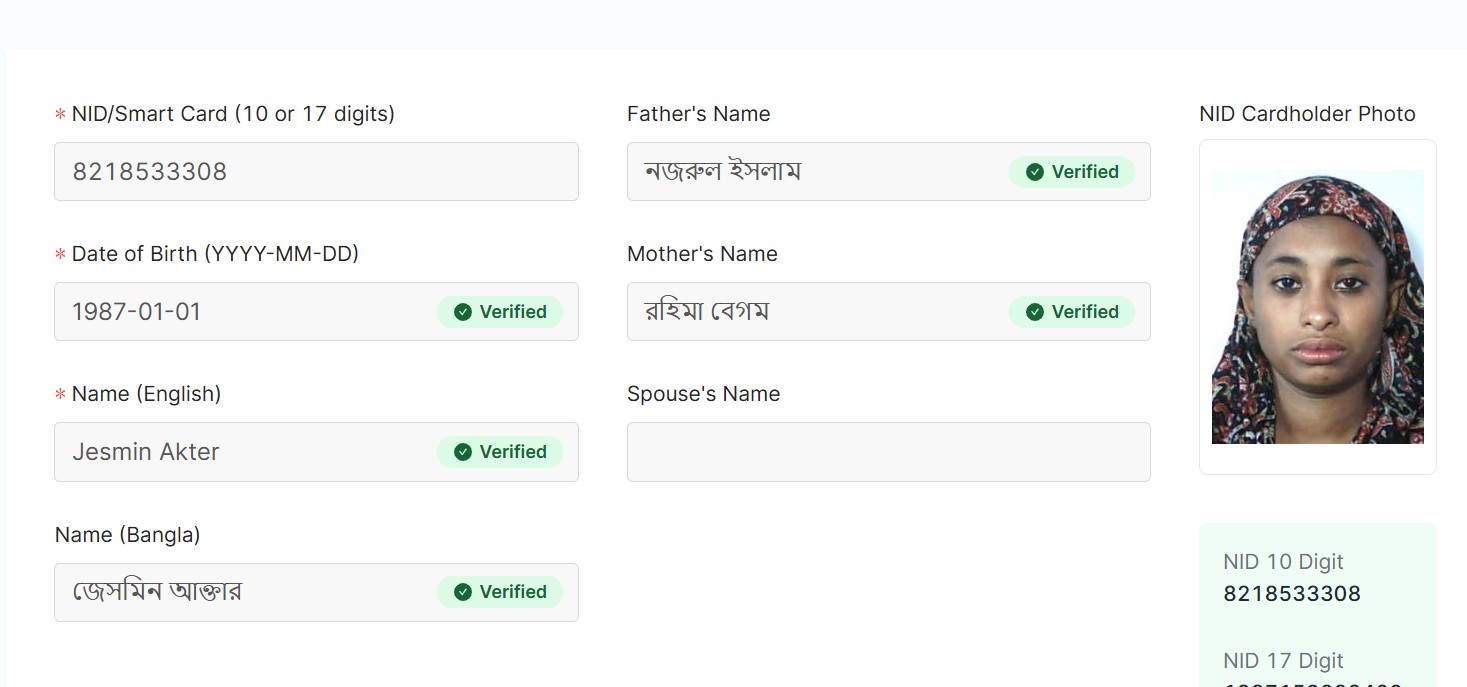Click the Mother's Name input field
The width and height of the screenshot is (1467, 687).
[810, 312]
